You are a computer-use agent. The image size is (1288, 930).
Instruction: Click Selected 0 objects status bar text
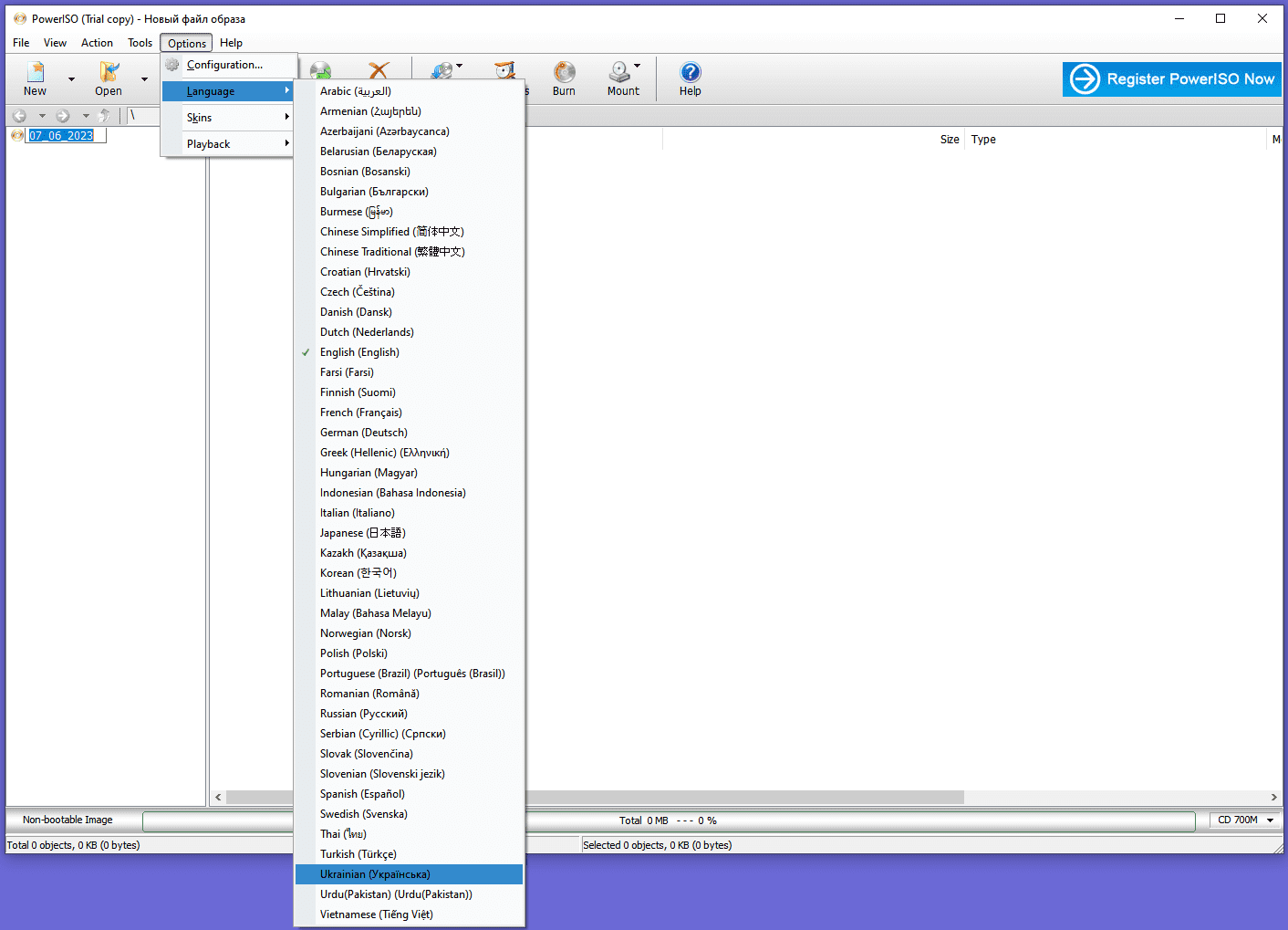(657, 845)
